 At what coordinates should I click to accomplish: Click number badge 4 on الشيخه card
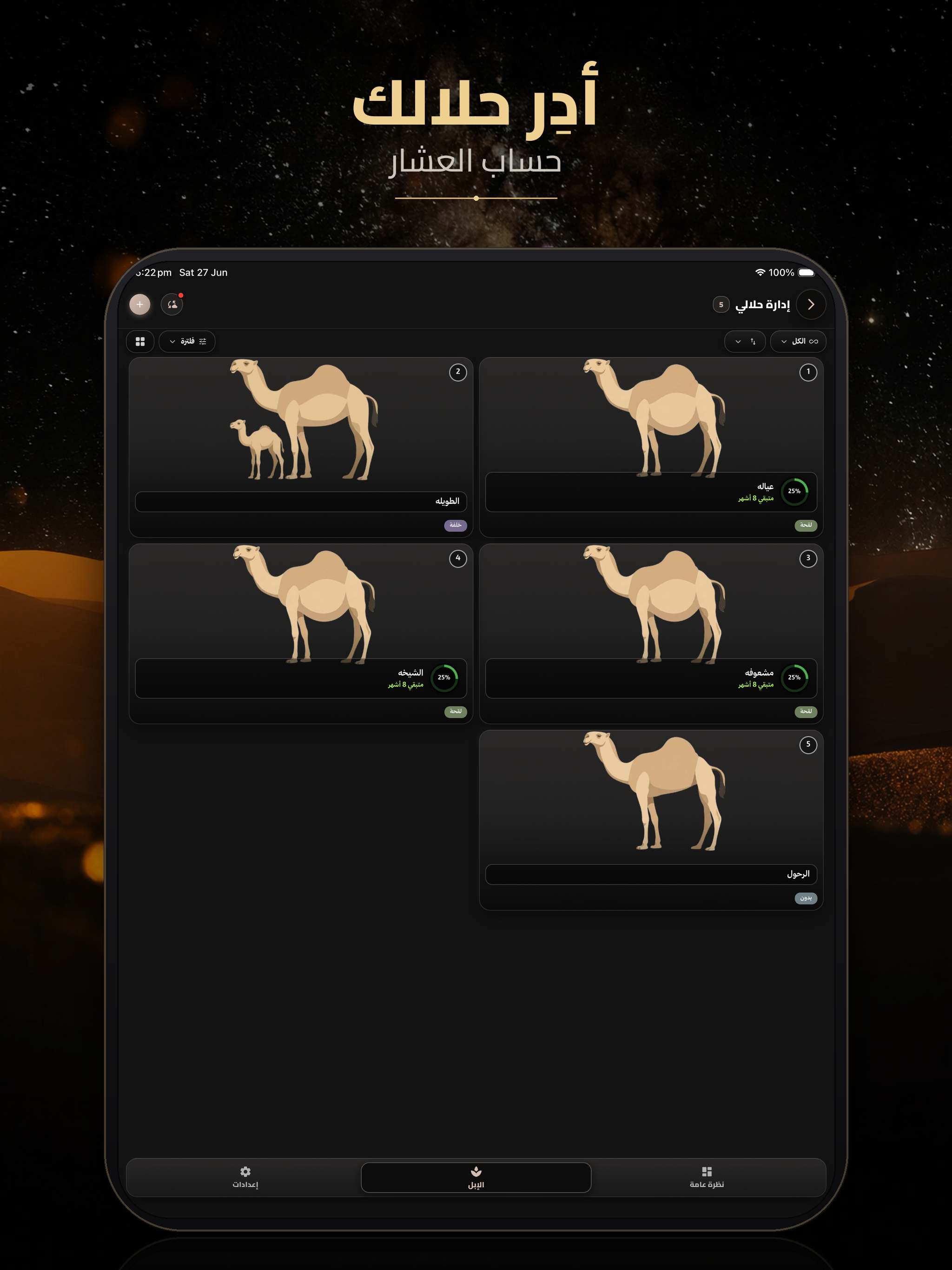pos(457,559)
